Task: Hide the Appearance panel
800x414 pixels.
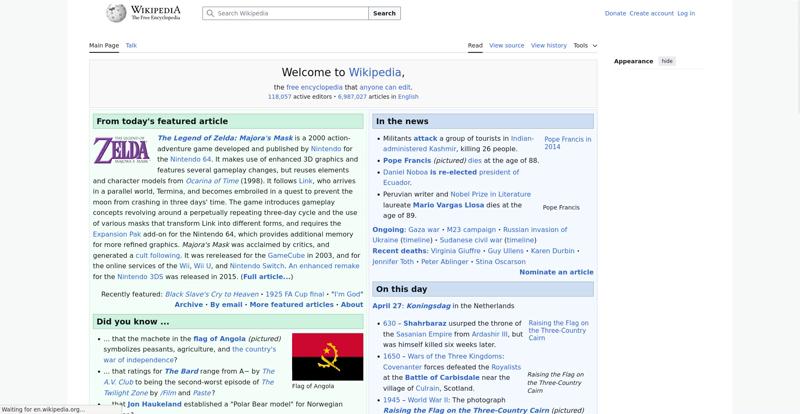Action: coord(667,61)
